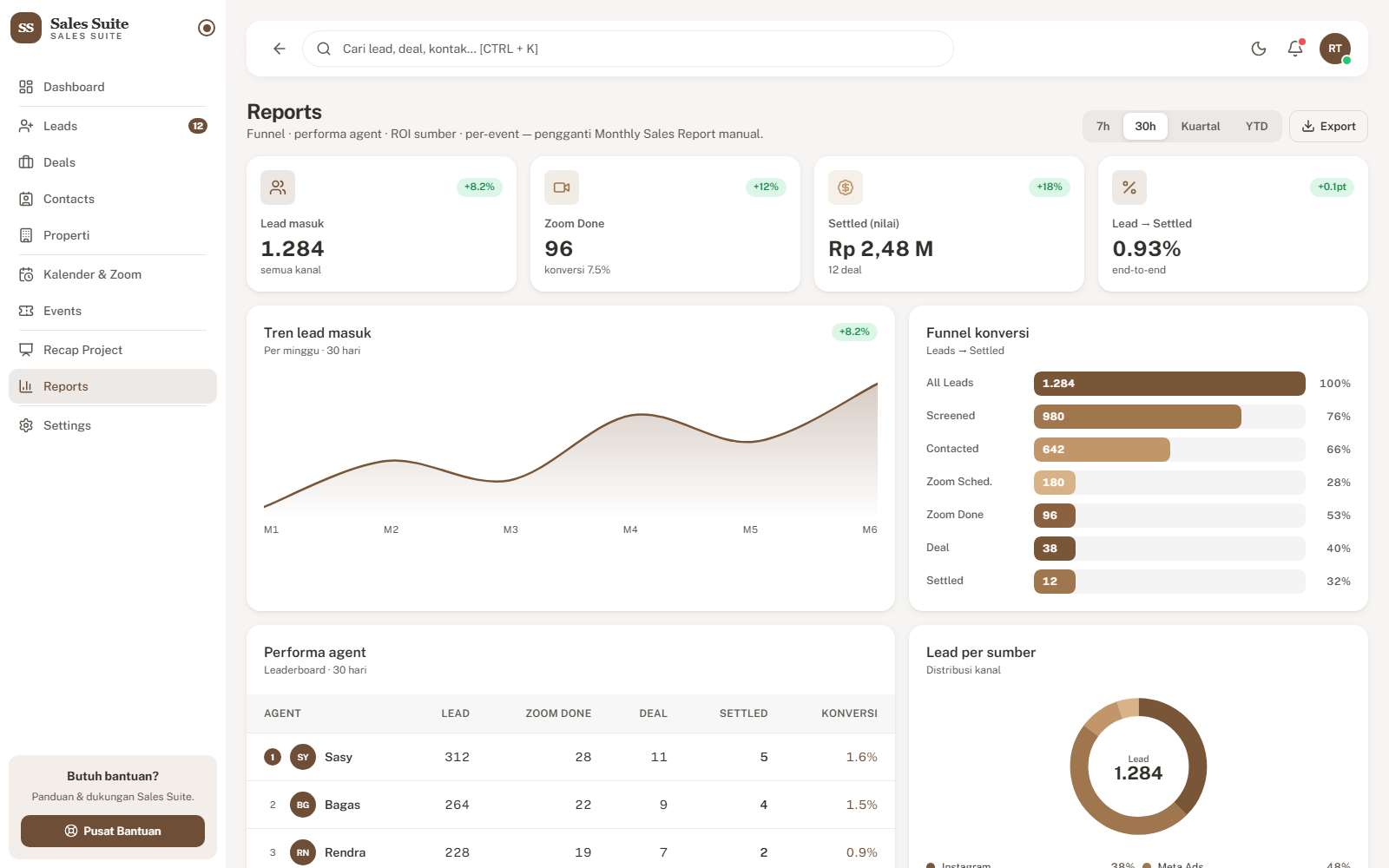This screenshot has width=1389, height=868.
Task: Click the Deal funnel bar 38
Action: coord(1055,549)
